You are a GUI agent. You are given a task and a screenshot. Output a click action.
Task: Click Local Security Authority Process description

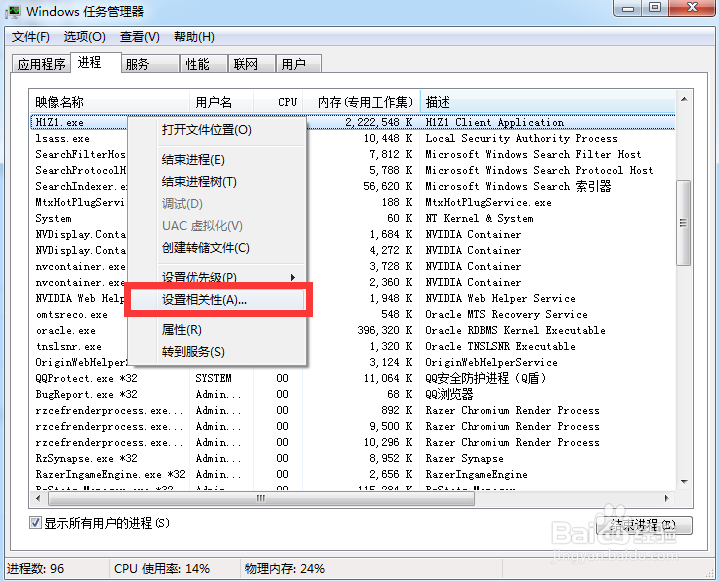tap(521, 138)
